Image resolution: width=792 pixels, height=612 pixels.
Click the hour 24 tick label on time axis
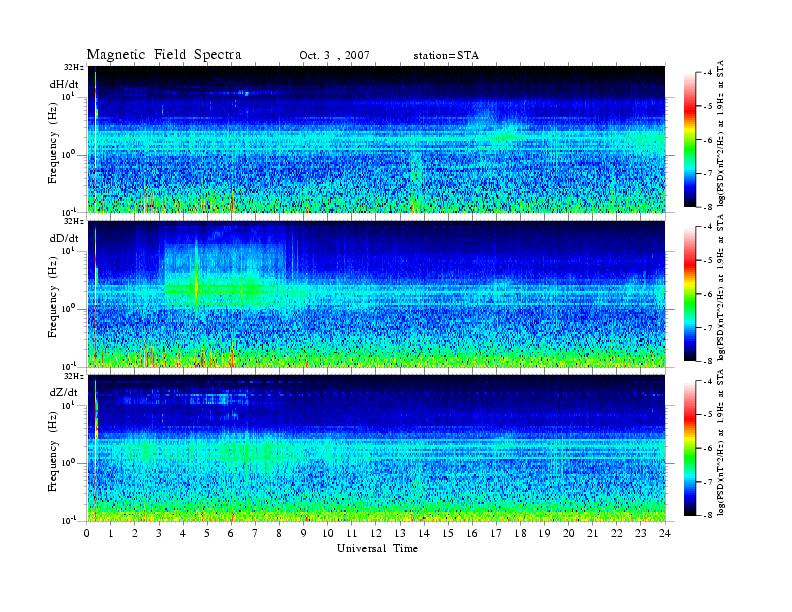(665, 533)
